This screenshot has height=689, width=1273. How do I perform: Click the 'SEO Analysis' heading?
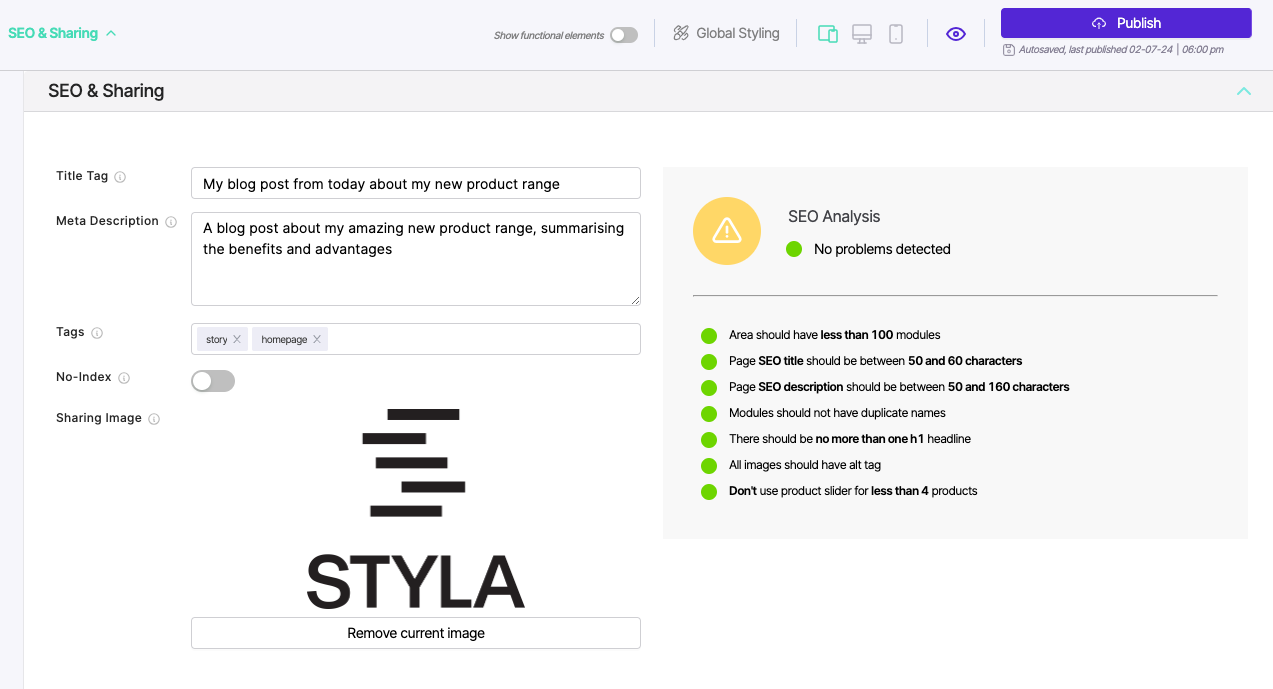pyautogui.click(x=834, y=217)
